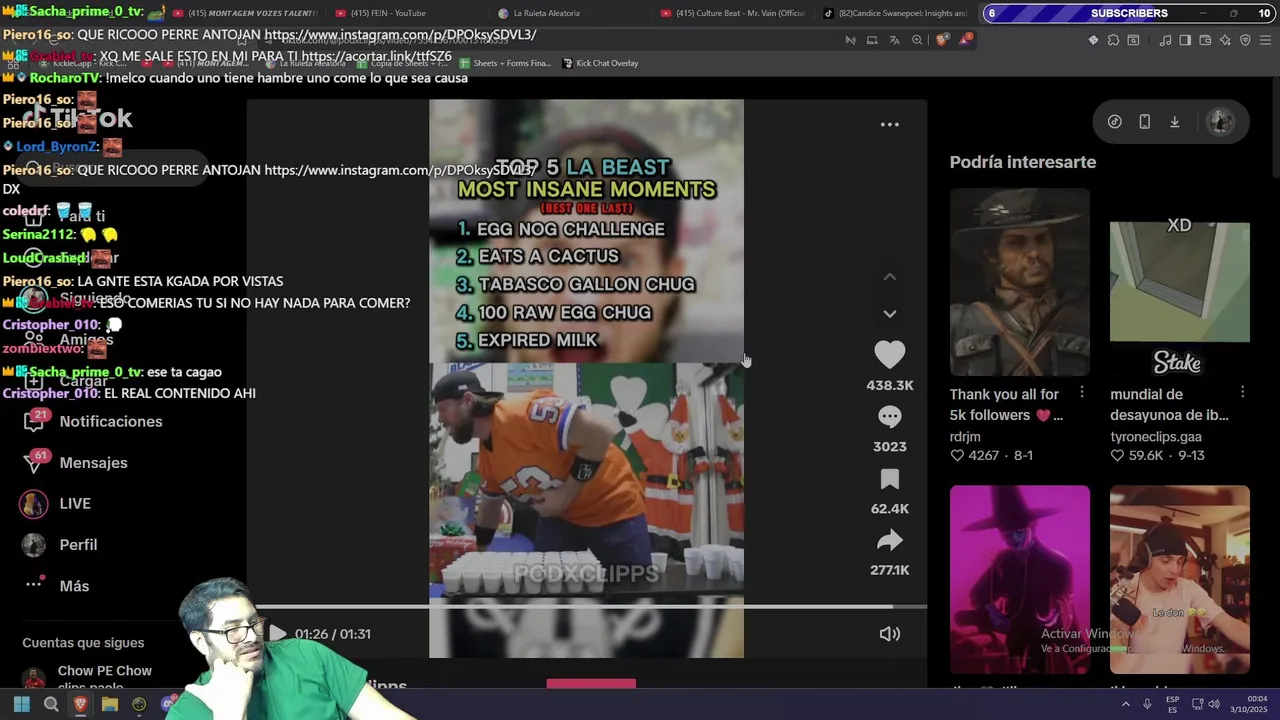The image size is (1280, 720).
Task: Open the cowboy 'Thank you all for 5k followers' thumbnail
Action: (1019, 282)
